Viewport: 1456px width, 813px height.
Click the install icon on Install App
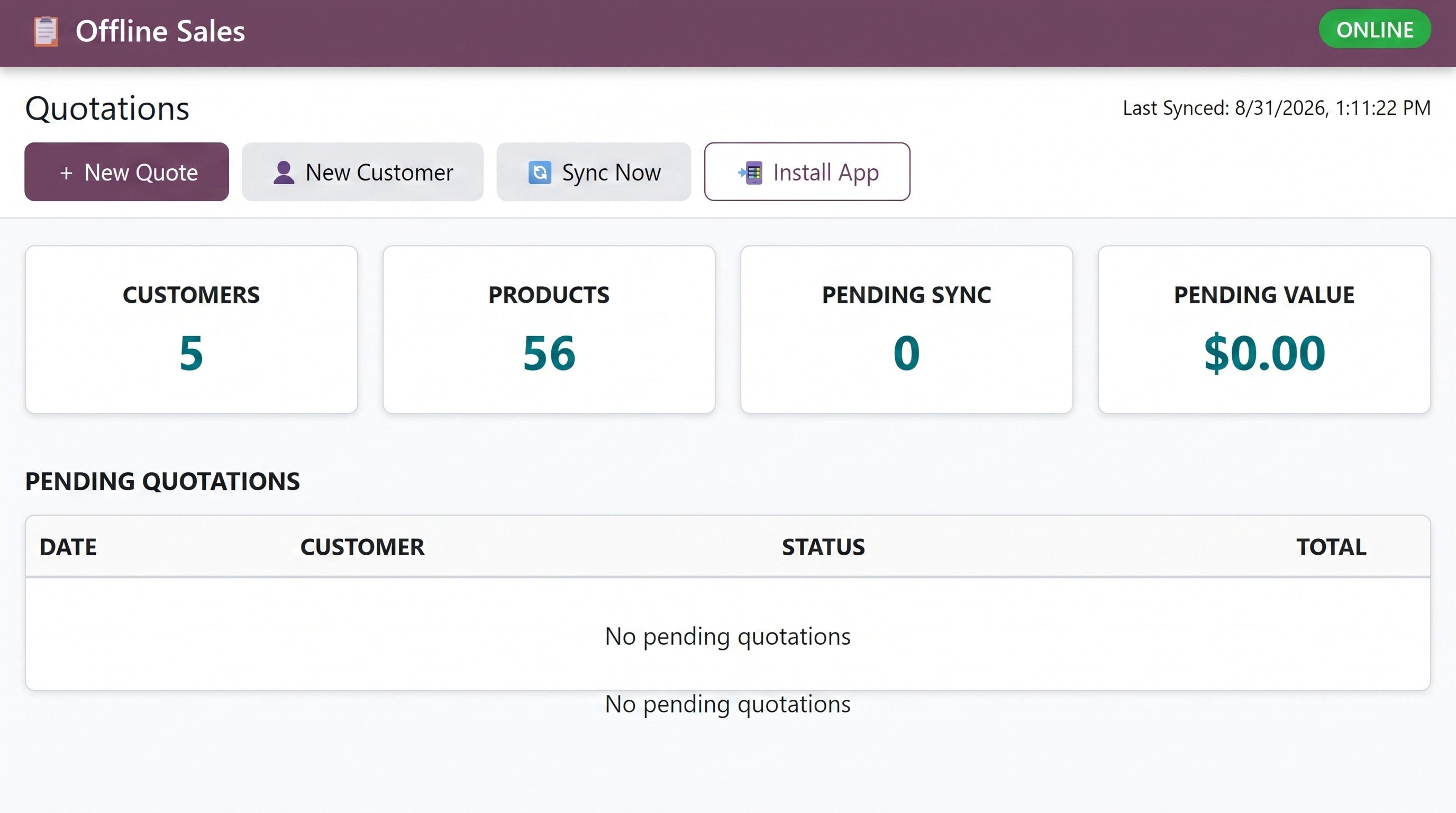(750, 173)
